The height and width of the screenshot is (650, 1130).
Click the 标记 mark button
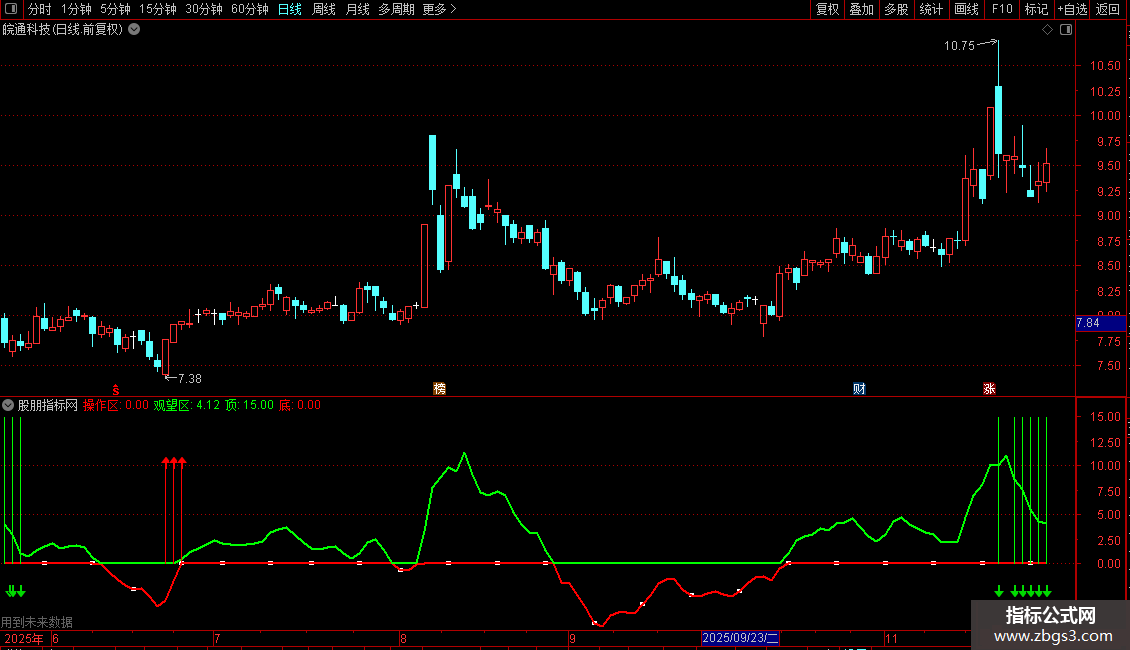pos(1036,9)
